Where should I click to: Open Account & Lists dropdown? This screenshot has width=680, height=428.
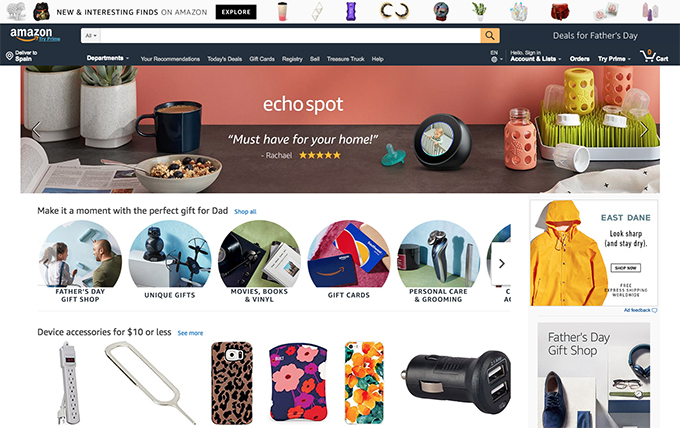click(x=536, y=59)
